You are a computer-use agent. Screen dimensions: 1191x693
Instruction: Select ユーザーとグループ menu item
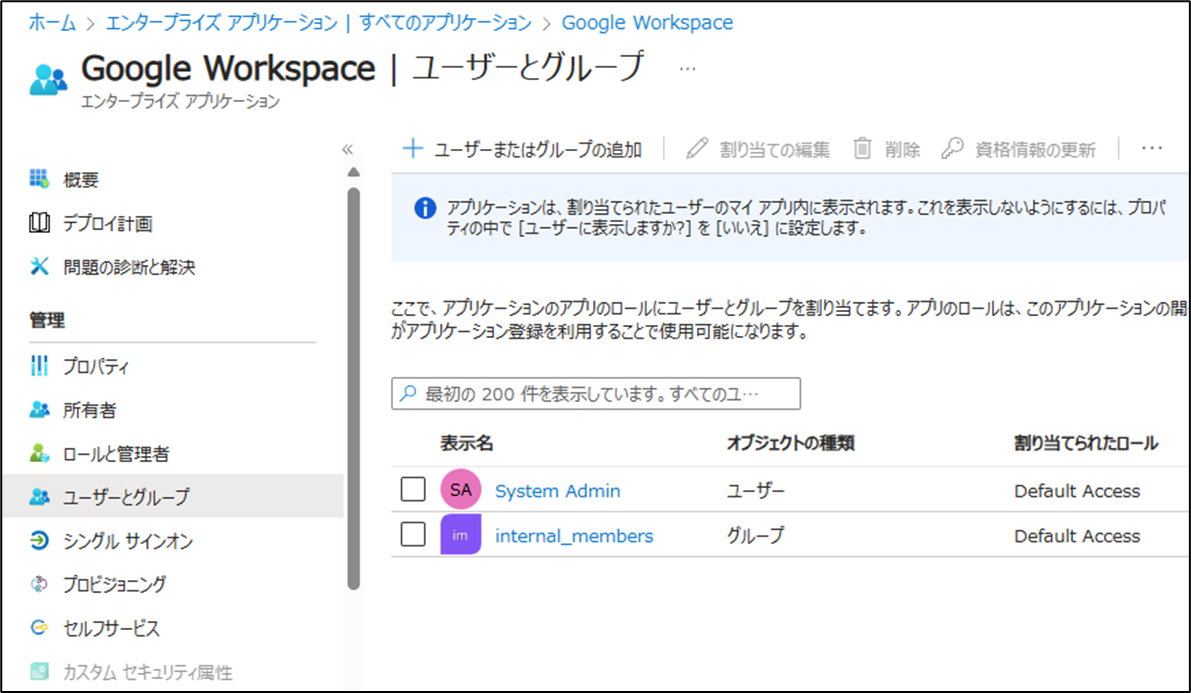tap(173, 496)
